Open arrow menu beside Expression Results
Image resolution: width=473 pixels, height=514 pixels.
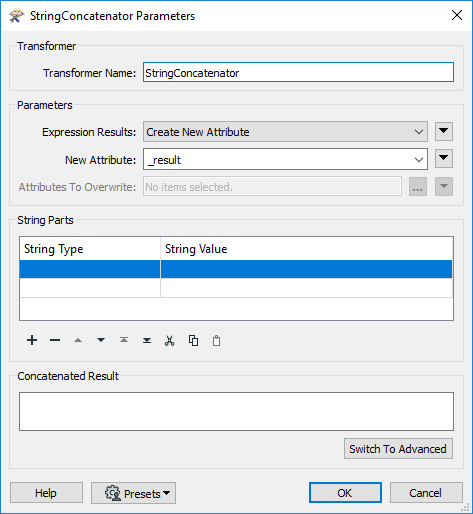[x=444, y=131]
